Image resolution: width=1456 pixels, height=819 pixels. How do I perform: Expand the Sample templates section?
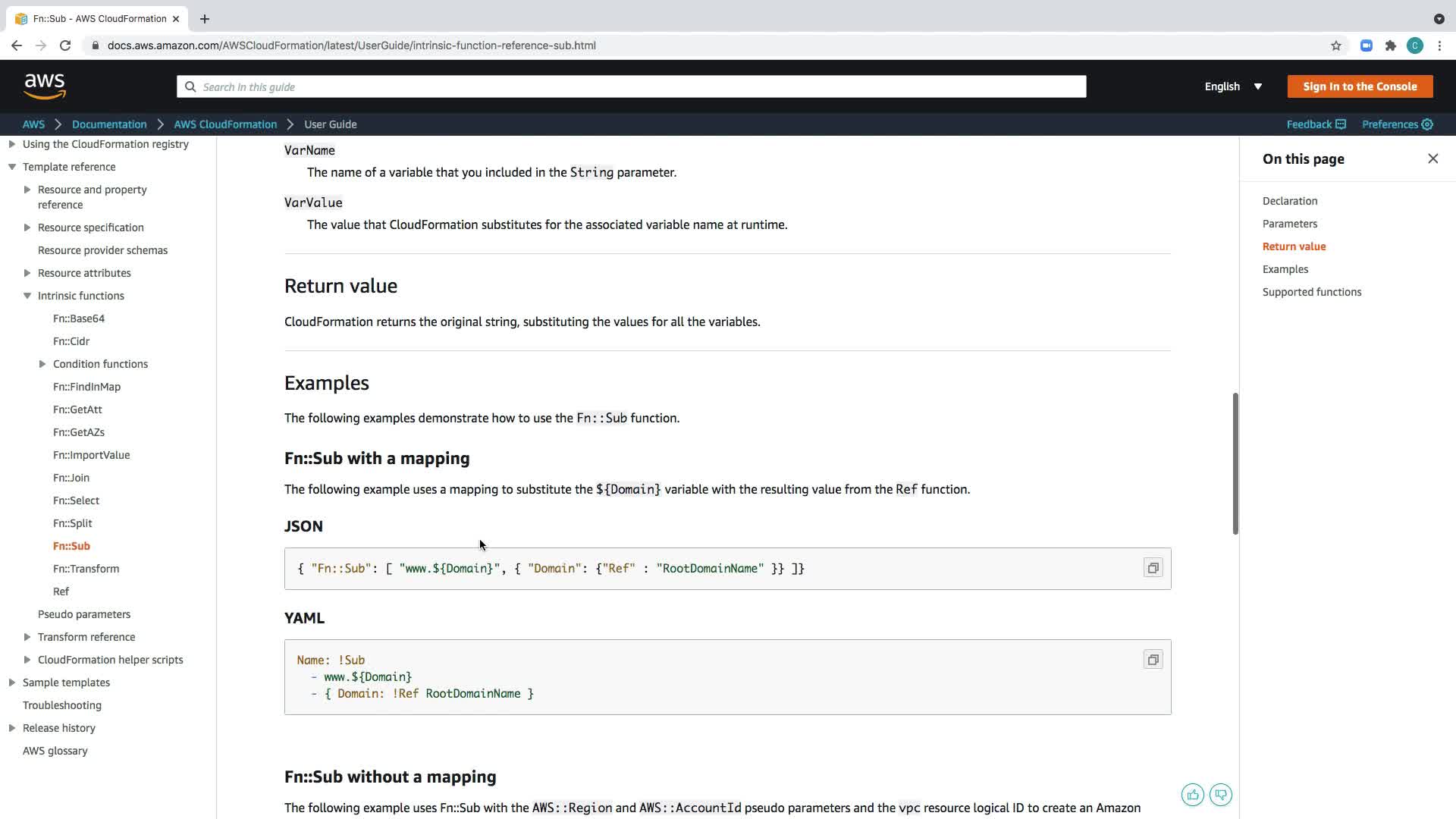(x=12, y=682)
